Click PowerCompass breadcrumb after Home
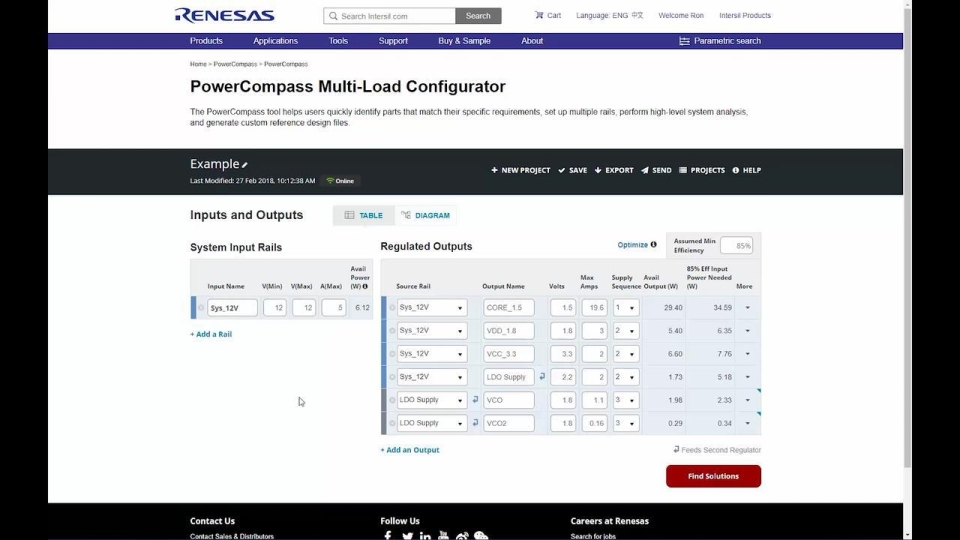 235,64
